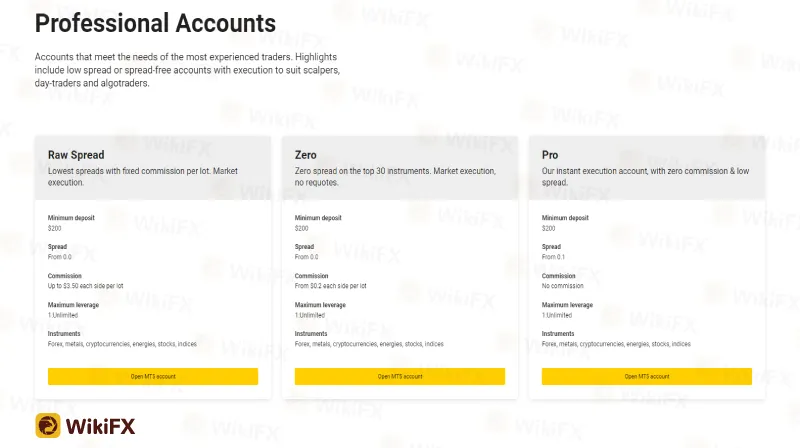This screenshot has height=448, width=800.
Task: Click the intro paragraph about experienced traders
Action: [x=187, y=70]
